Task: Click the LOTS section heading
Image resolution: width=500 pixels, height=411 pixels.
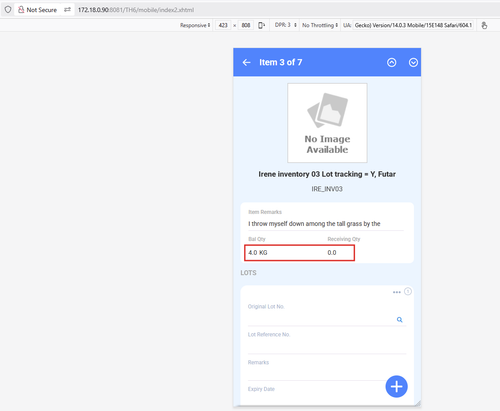Action: (248, 273)
